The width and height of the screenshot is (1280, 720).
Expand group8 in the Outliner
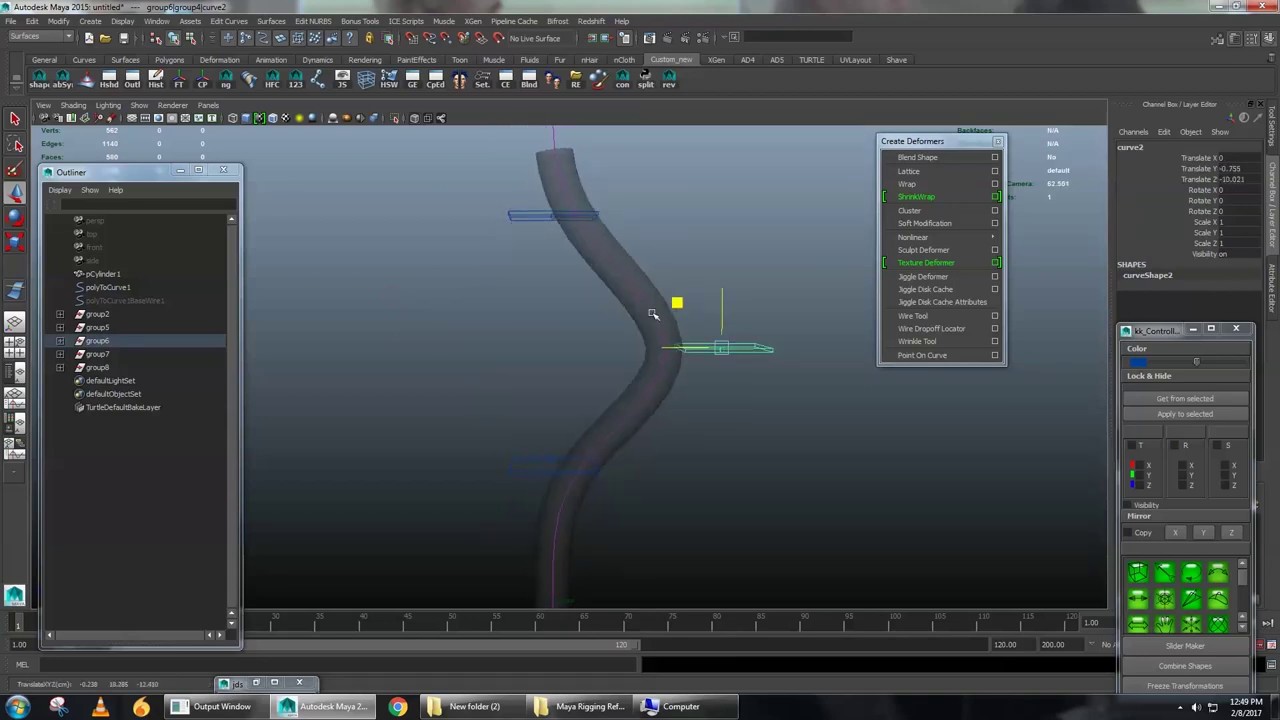[60, 367]
